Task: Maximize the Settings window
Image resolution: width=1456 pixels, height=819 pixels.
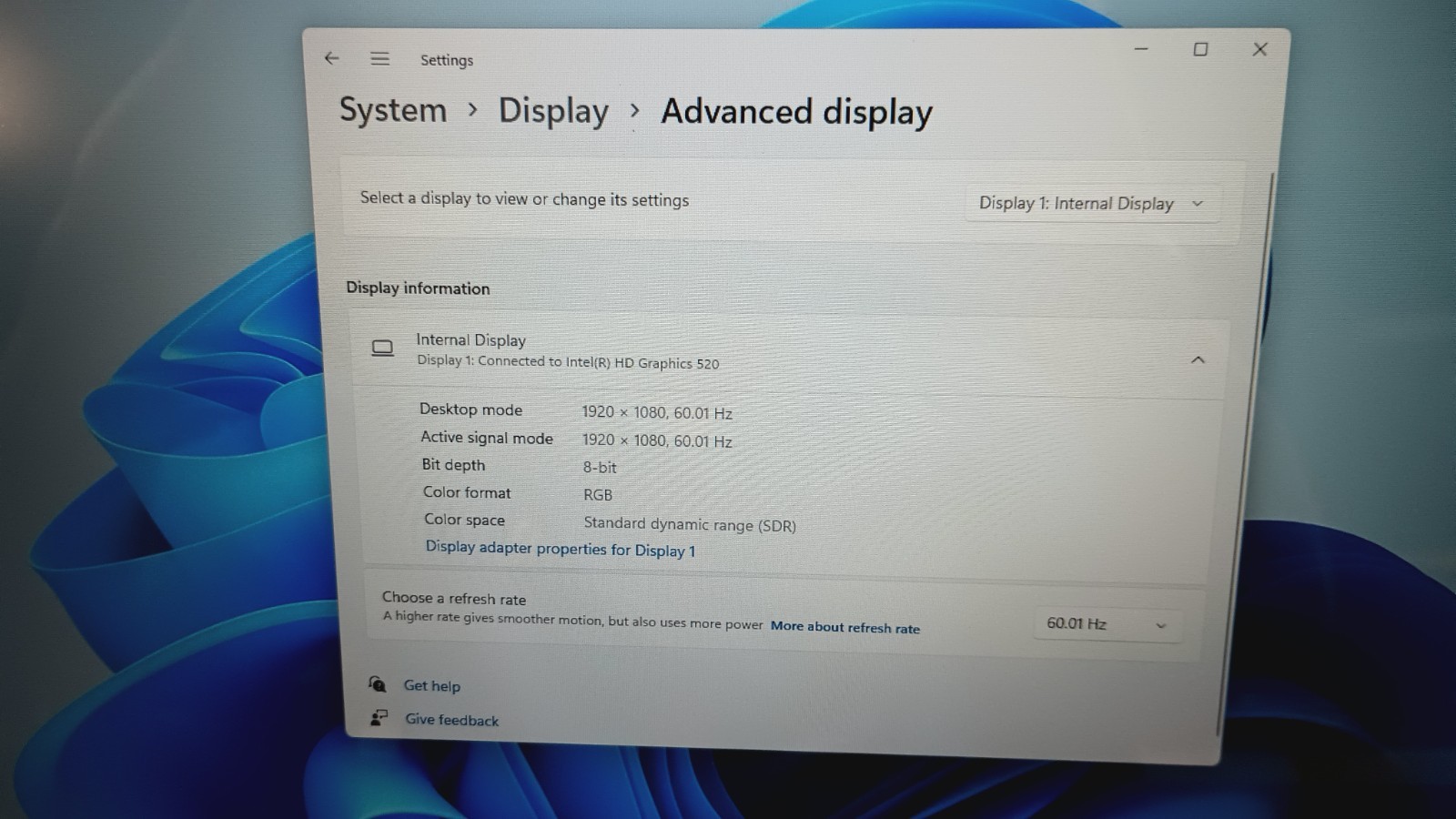Action: click(1200, 49)
